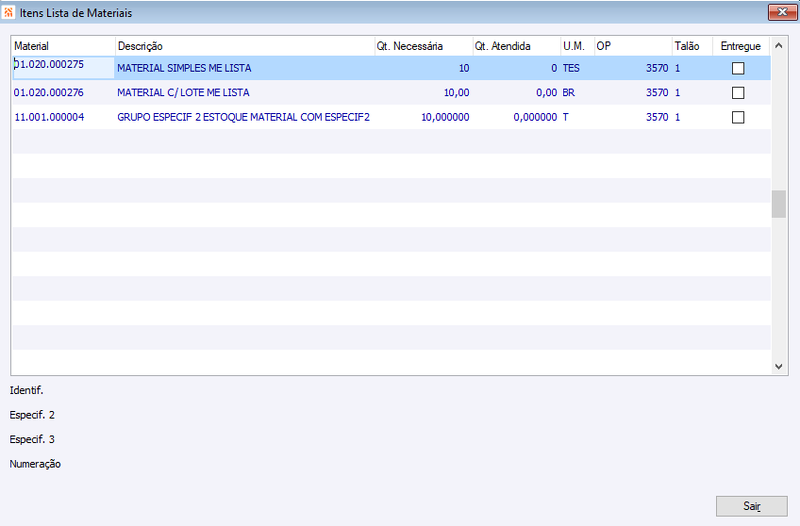Select material code 01.020.000275 cell
Image resolution: width=800 pixels, height=526 pixels.
(64, 67)
